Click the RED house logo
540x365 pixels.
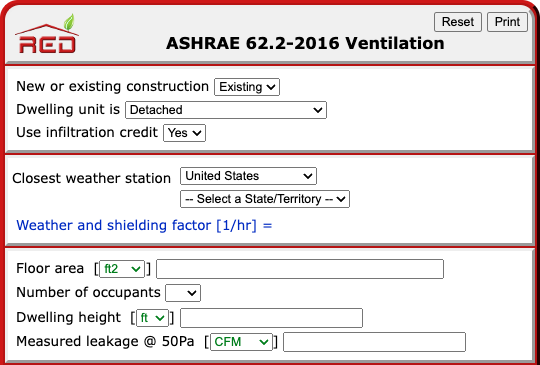pyautogui.click(x=47, y=34)
